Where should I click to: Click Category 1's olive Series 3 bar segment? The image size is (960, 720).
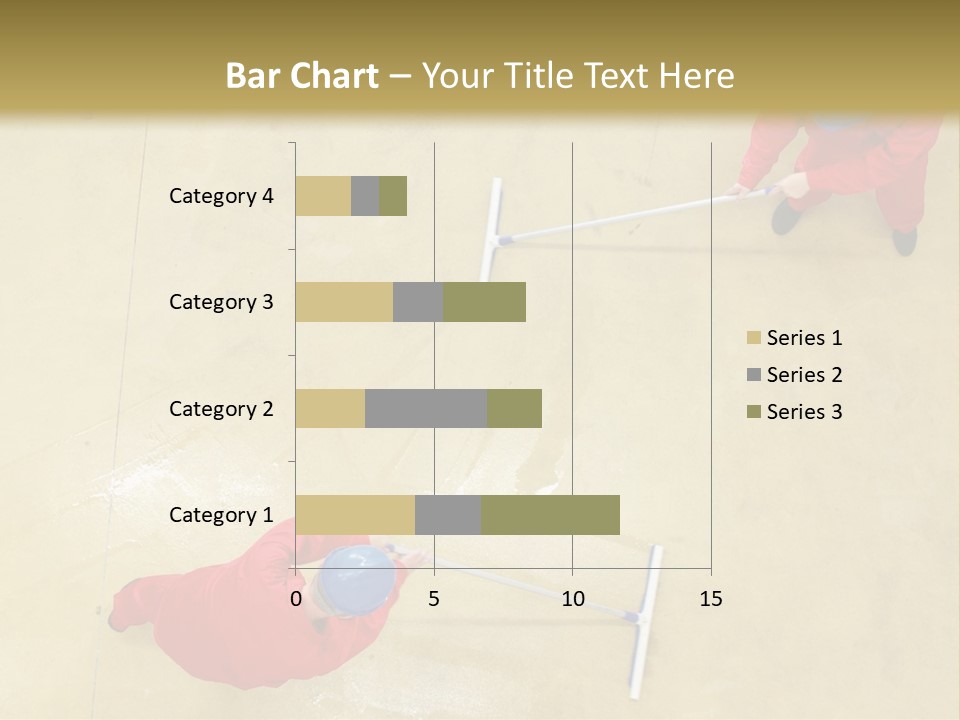(550, 515)
